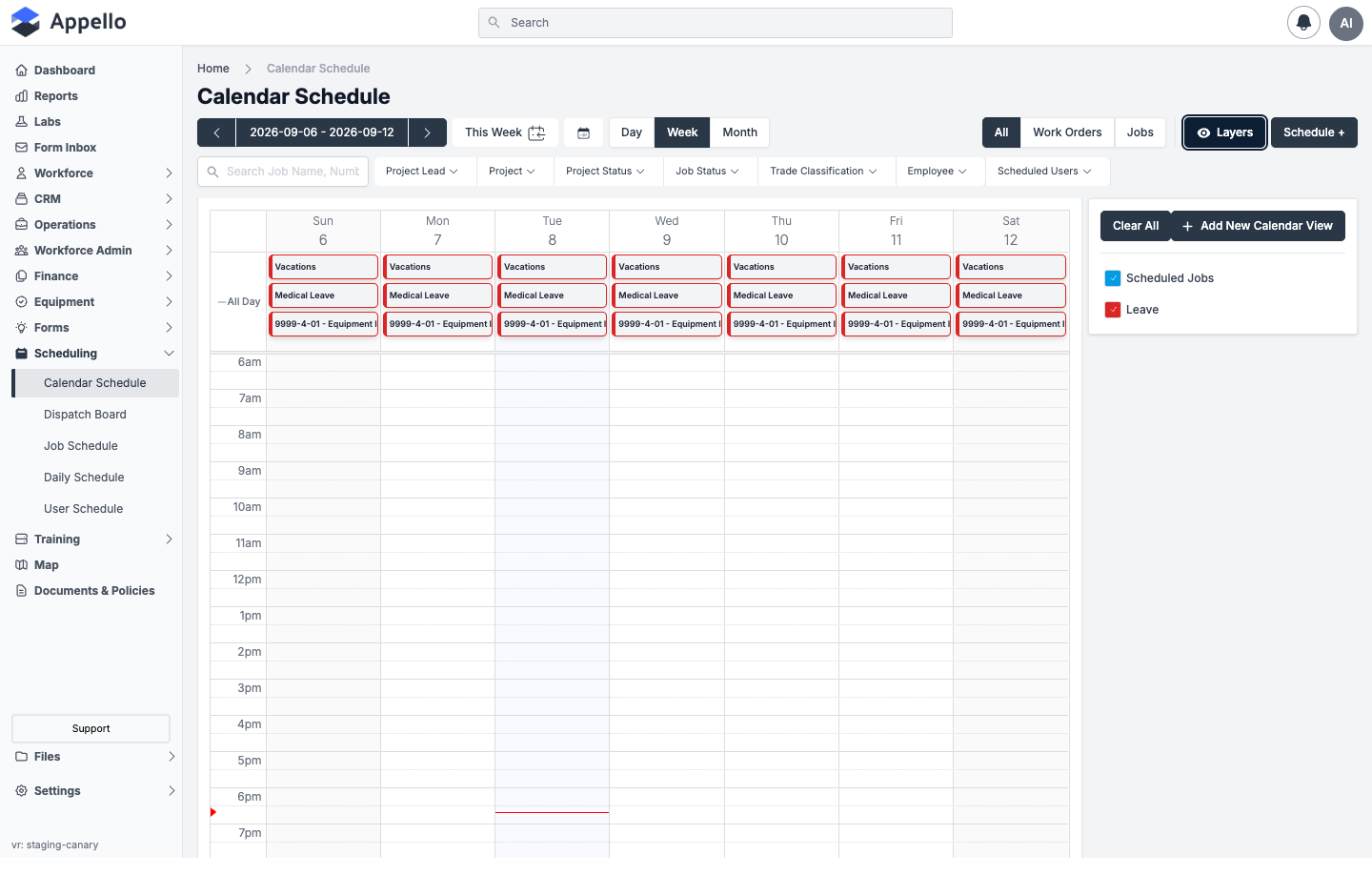
Task: Open the Scheduled Users dropdown
Action: click(x=1044, y=172)
